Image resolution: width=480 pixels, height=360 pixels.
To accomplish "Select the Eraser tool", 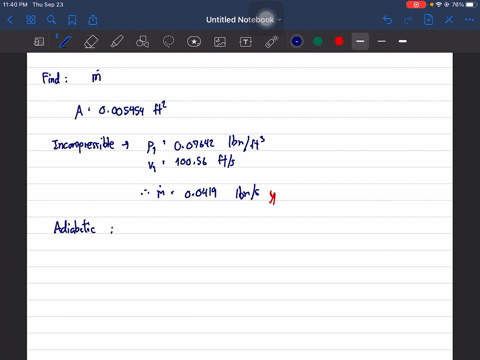I will pyautogui.click(x=91, y=42).
